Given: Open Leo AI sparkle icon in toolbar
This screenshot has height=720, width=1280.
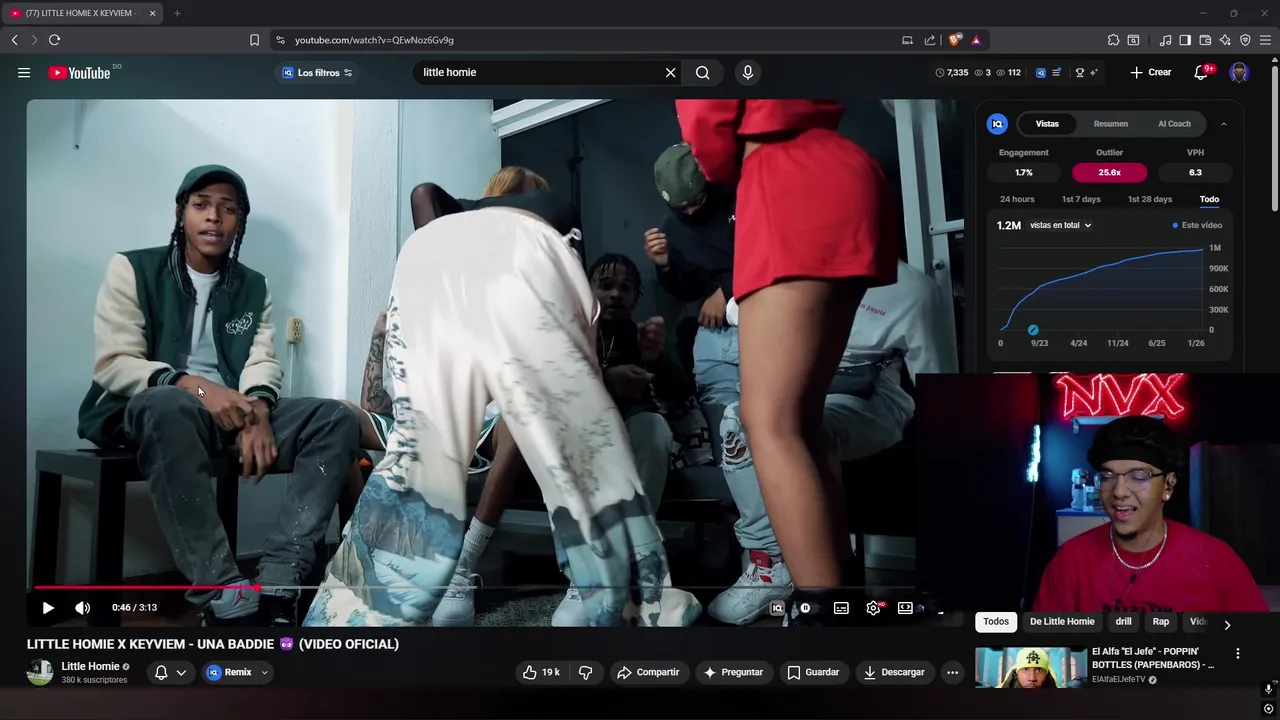Looking at the screenshot, I should (1225, 40).
